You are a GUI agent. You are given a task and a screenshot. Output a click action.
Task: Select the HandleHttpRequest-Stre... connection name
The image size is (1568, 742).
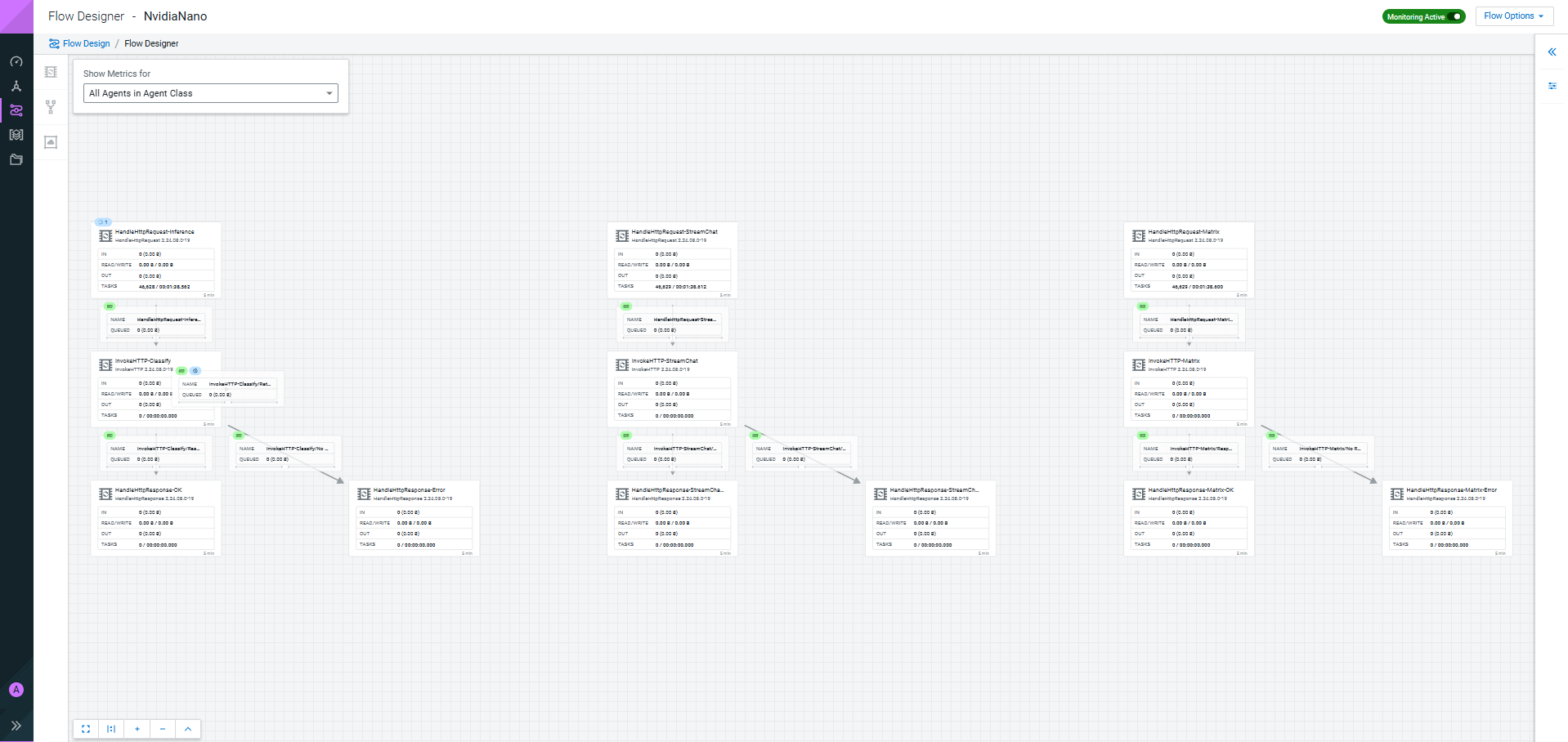pyautogui.click(x=685, y=320)
